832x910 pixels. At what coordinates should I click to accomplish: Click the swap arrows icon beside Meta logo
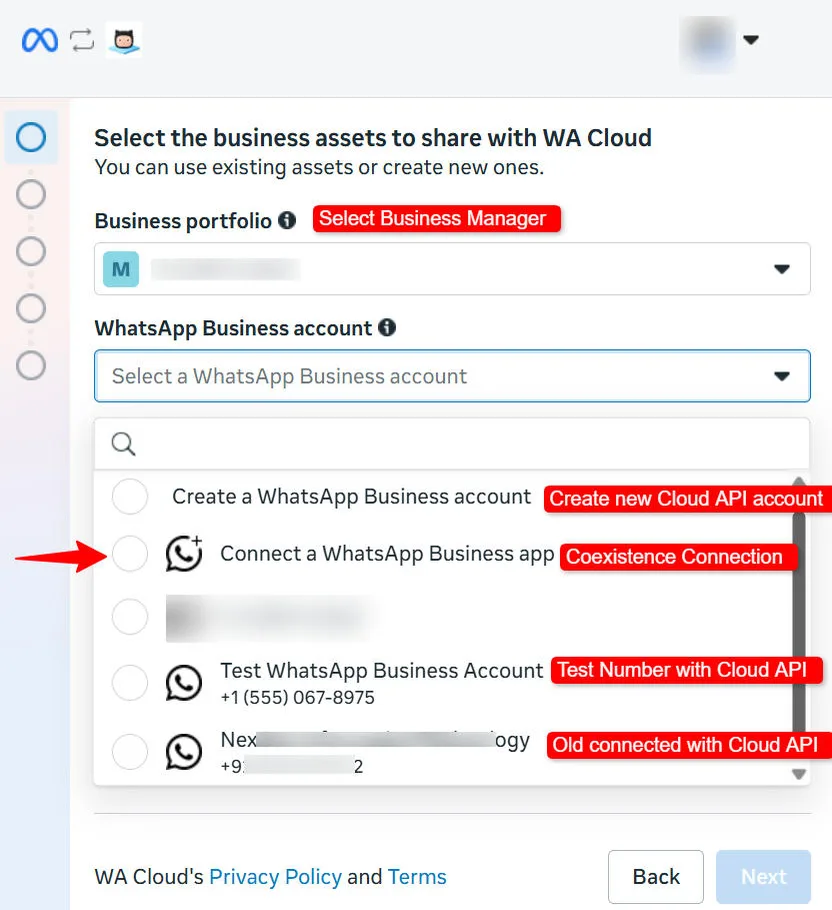click(82, 40)
